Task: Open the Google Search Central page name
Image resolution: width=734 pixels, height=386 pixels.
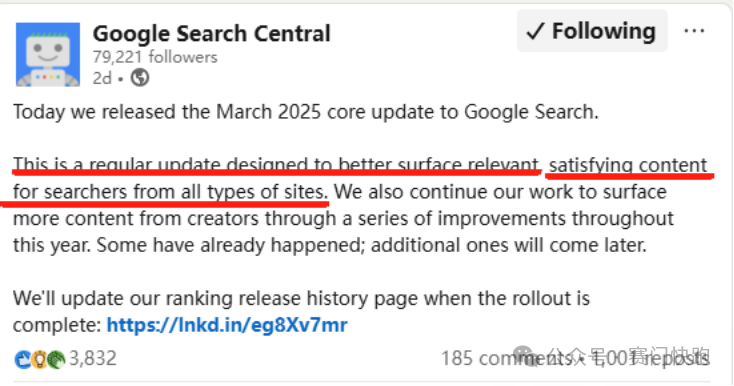Action: [212, 34]
